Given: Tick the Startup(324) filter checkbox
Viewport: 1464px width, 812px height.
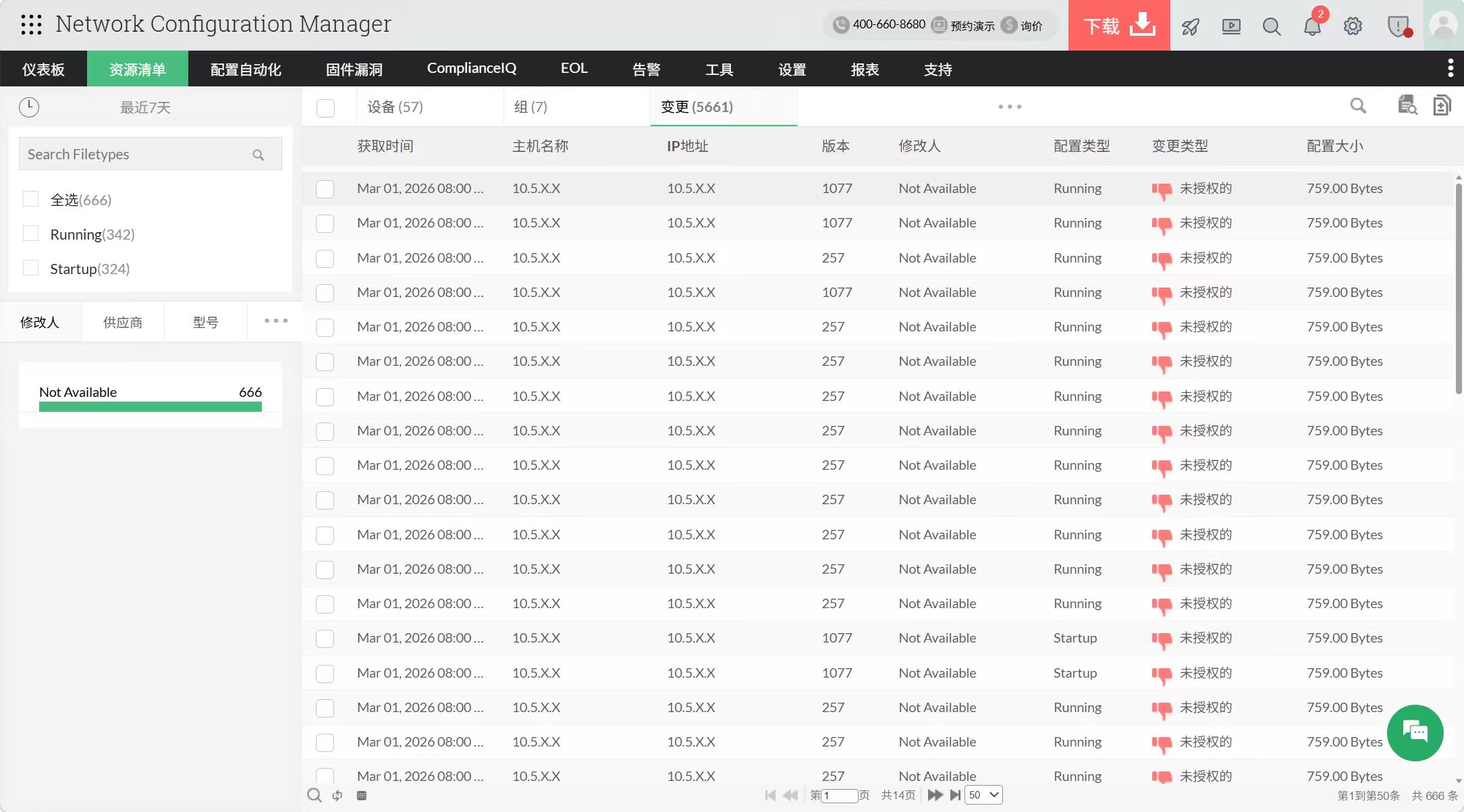Looking at the screenshot, I should click(x=30, y=268).
